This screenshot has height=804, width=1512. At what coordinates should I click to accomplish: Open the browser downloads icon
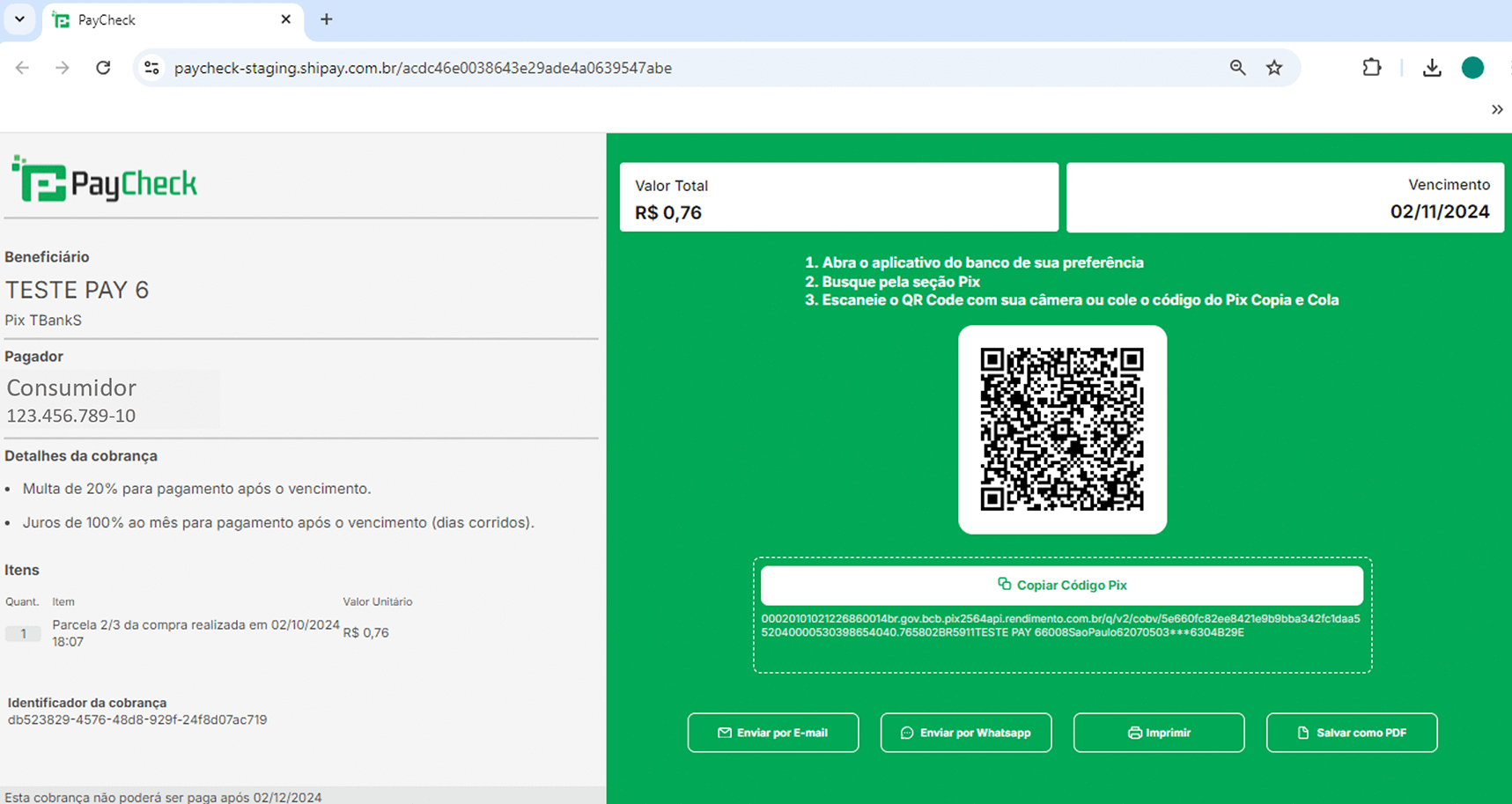pos(1432,68)
